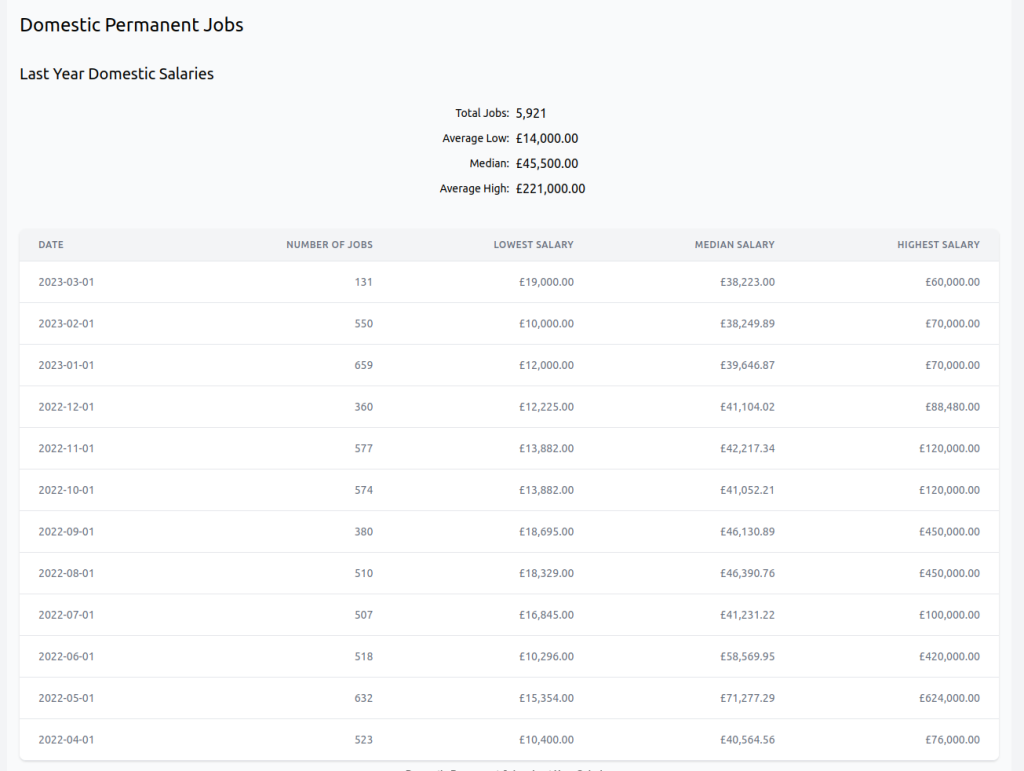Screen dimensions: 1024x771
Task: Sort by NUMBER OF JOBS column header
Action: [329, 244]
